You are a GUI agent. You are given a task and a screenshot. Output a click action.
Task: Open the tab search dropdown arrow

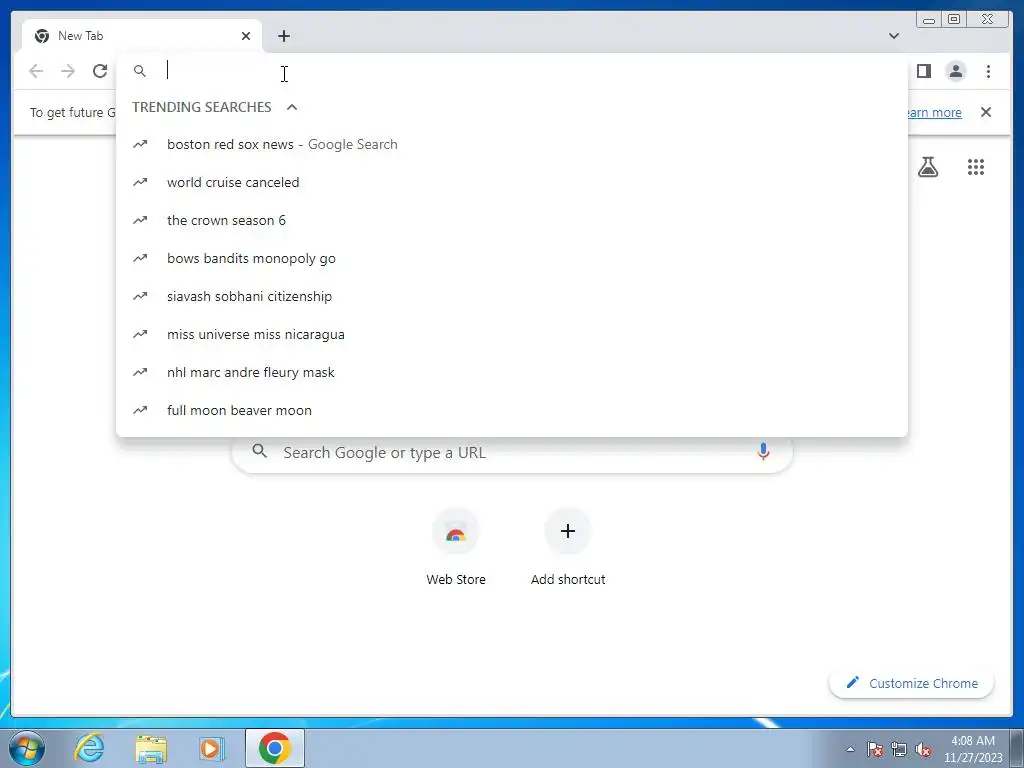click(893, 36)
